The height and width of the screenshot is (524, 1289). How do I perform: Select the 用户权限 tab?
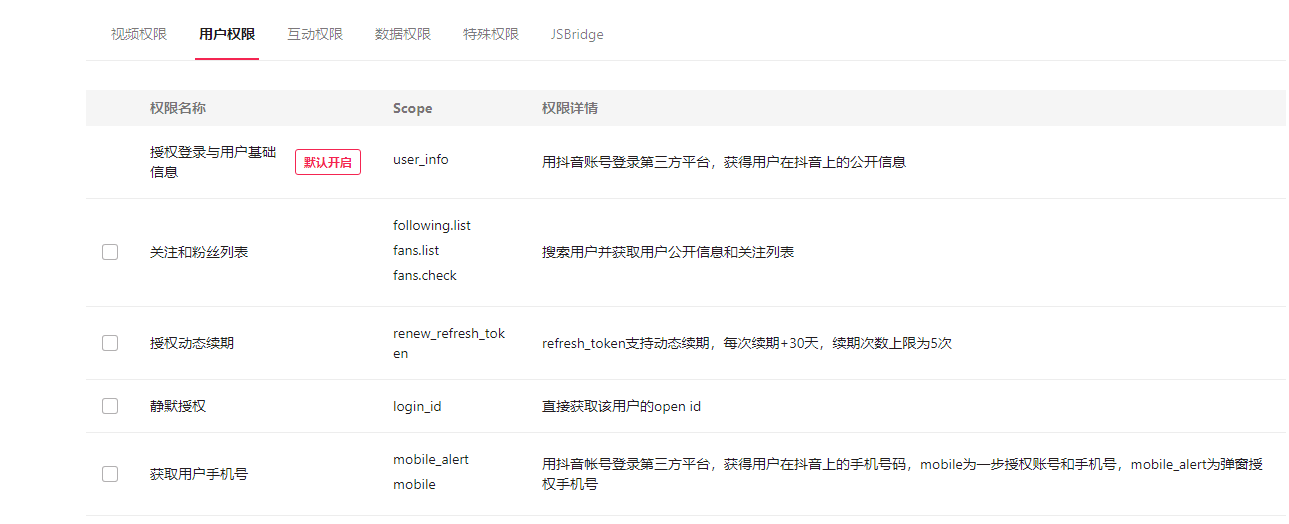pos(227,34)
